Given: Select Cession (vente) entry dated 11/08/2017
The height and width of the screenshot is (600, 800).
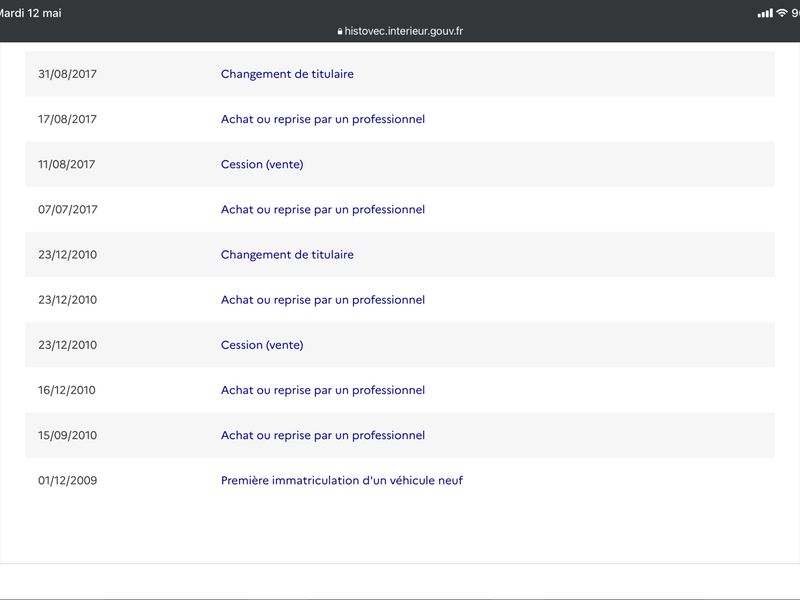Looking at the screenshot, I should pos(262,164).
